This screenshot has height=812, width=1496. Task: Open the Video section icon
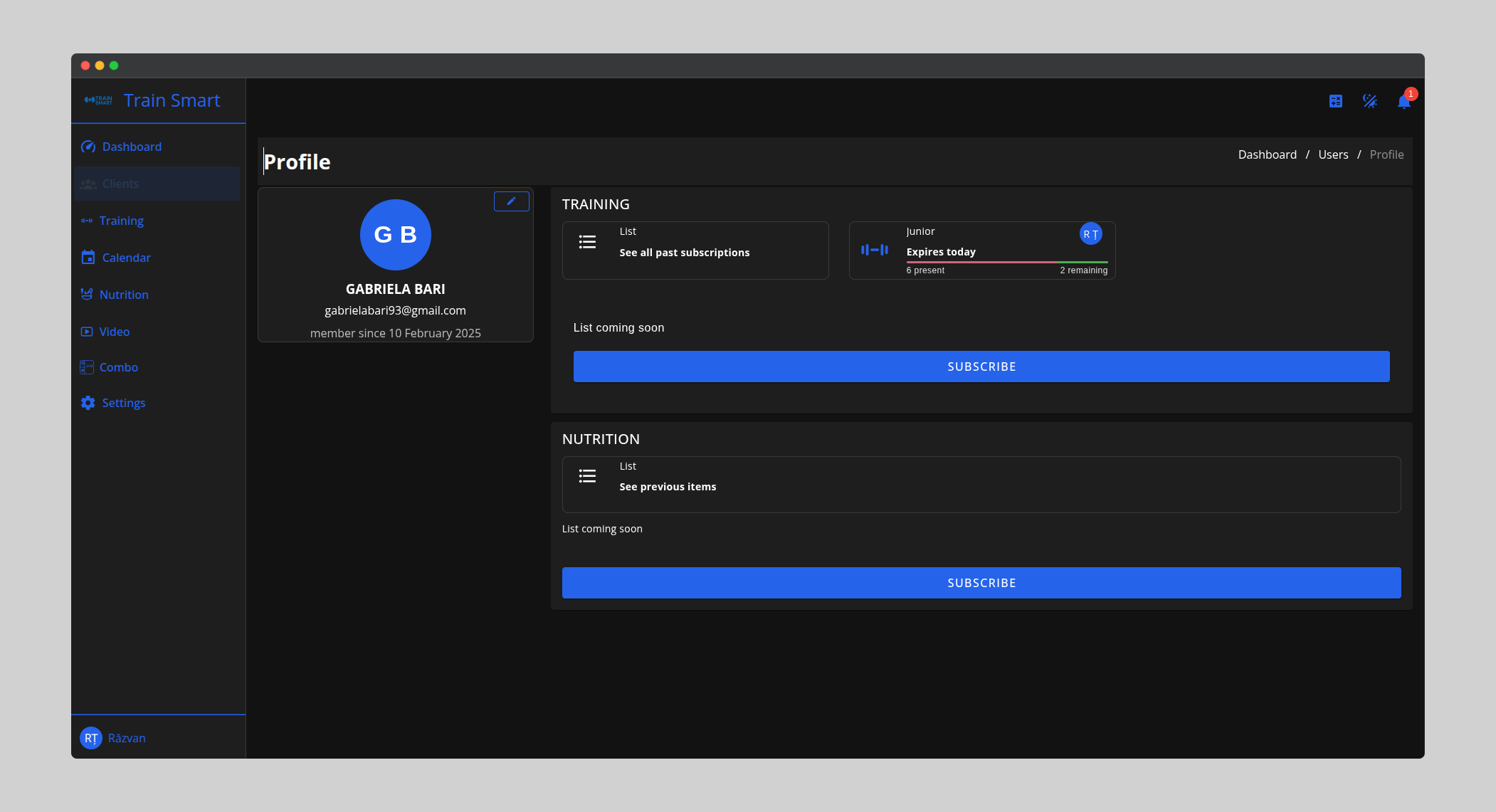[x=88, y=332]
